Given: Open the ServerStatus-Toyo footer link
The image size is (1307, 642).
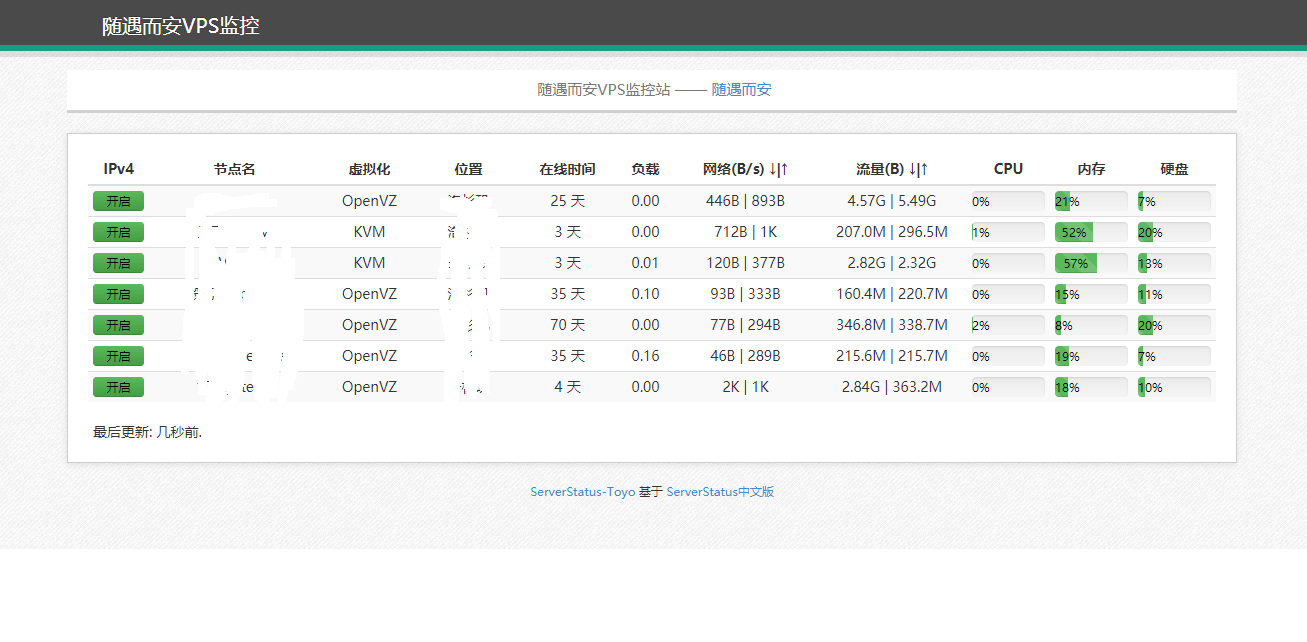Looking at the screenshot, I should [582, 491].
